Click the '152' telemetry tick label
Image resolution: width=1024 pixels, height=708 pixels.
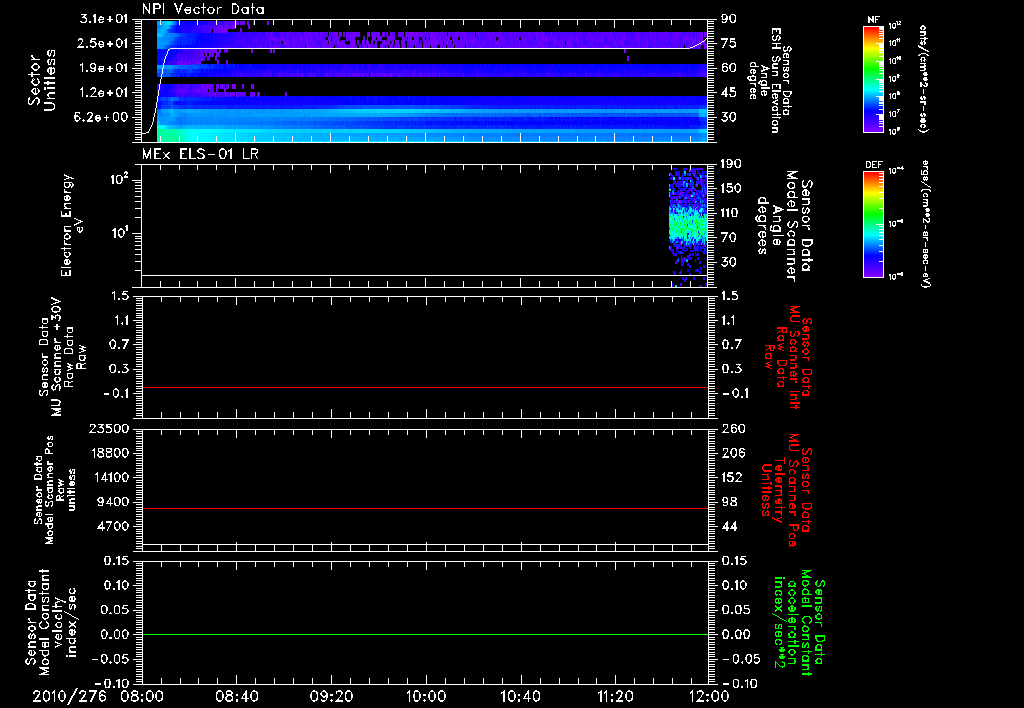coord(733,477)
